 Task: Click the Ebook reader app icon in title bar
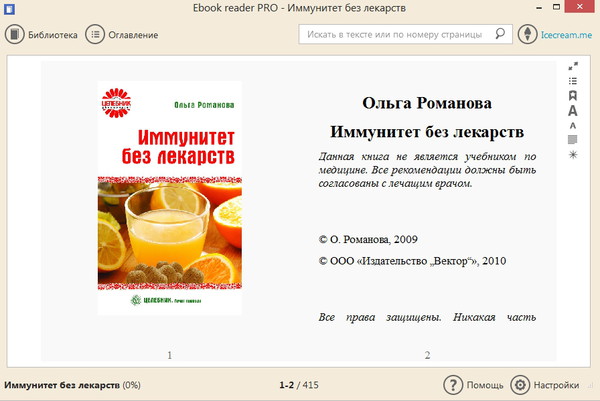coord(11,9)
